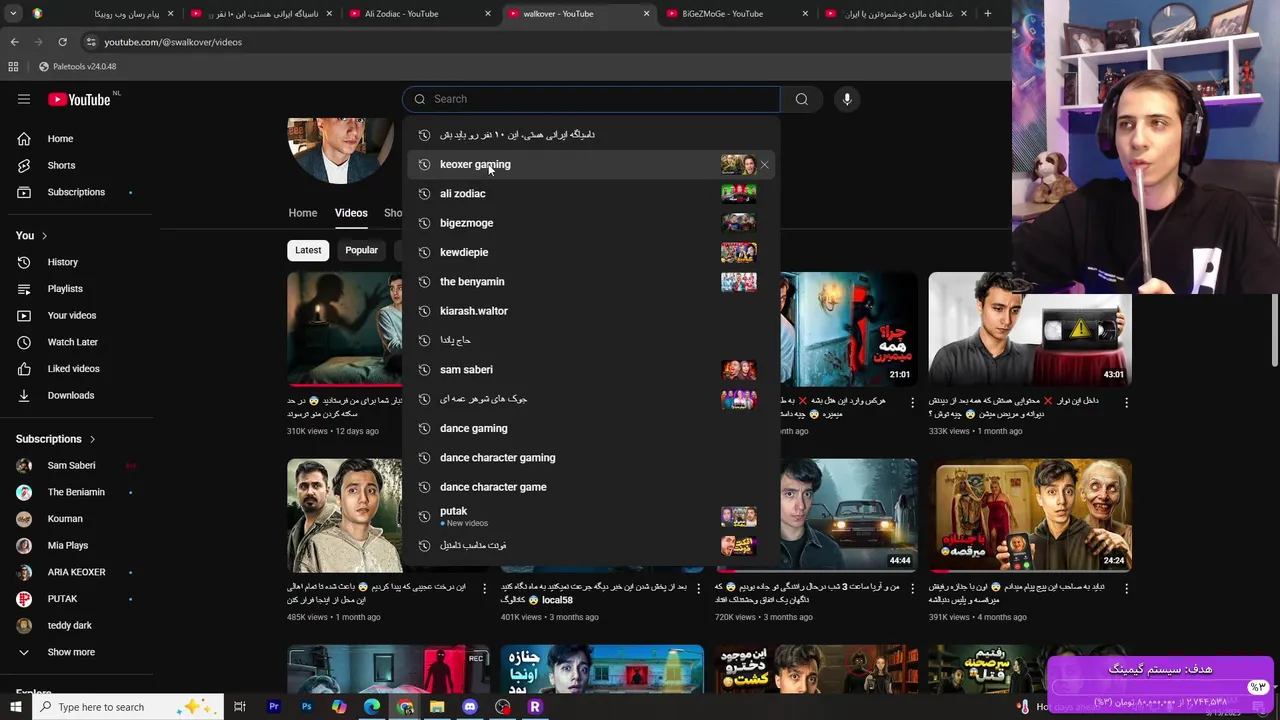Click the YouTube logo

click(79, 99)
